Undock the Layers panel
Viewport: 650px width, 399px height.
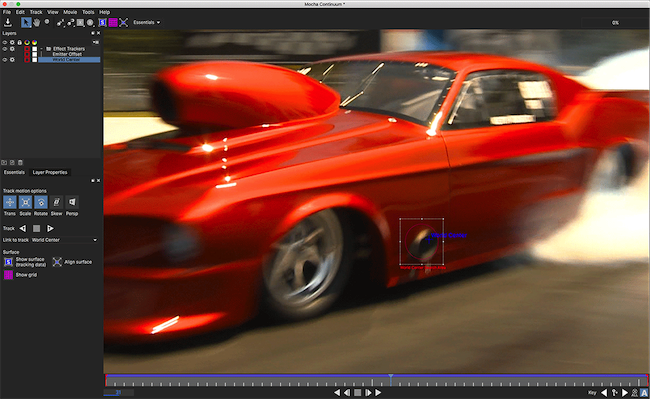pos(93,33)
